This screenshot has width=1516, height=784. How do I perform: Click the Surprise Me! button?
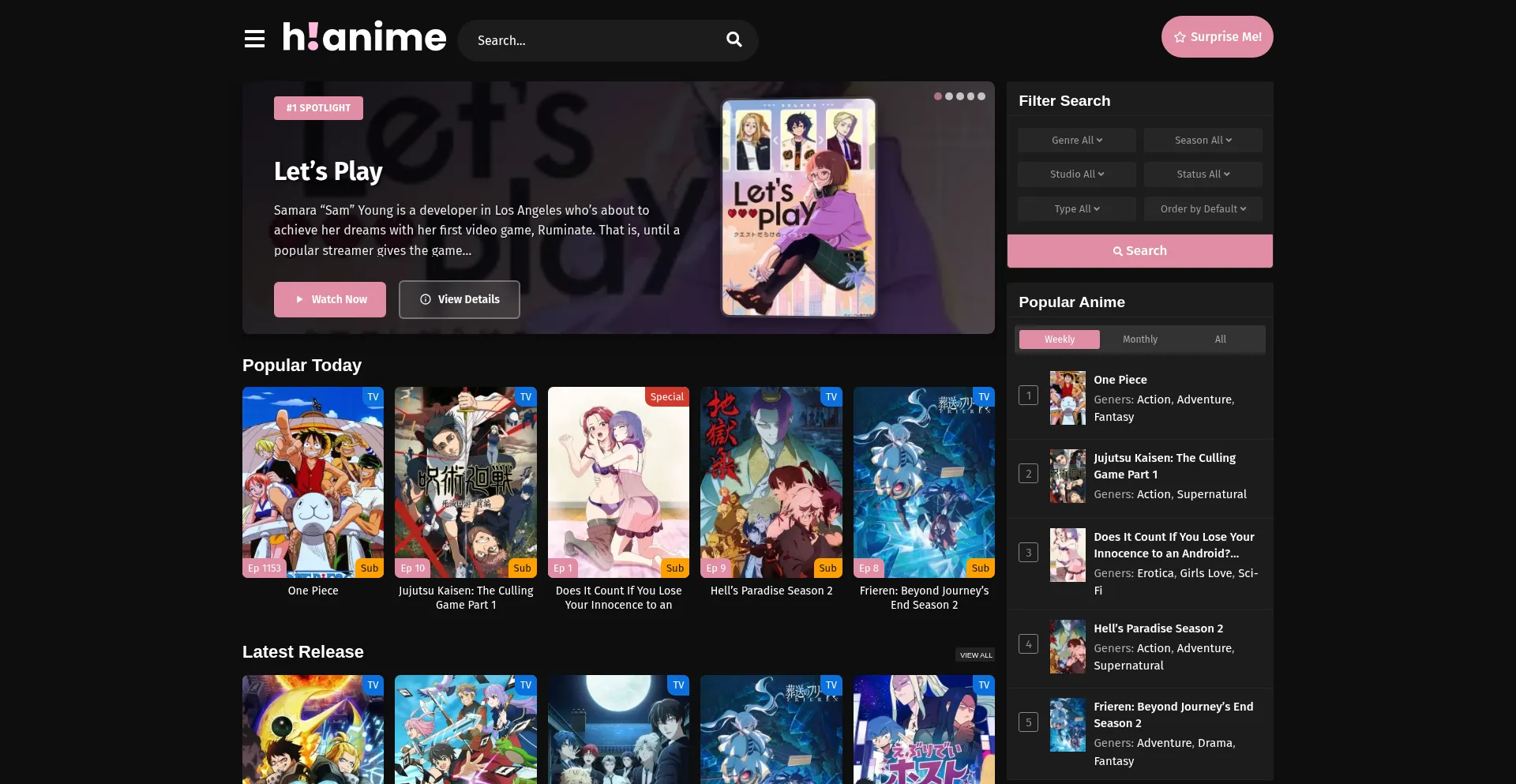point(1217,36)
